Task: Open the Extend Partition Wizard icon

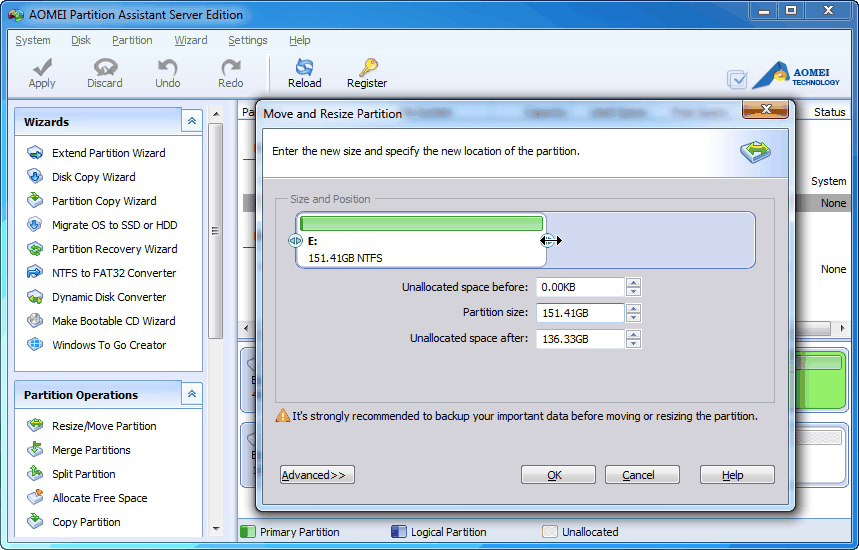Action: click(35, 152)
